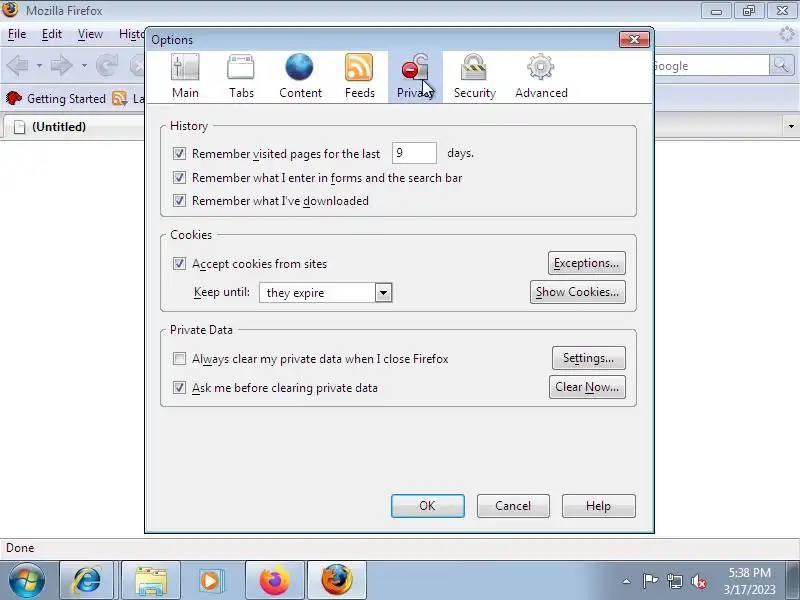
Task: Click the newer Firefox taskbar icon
Action: point(274,581)
